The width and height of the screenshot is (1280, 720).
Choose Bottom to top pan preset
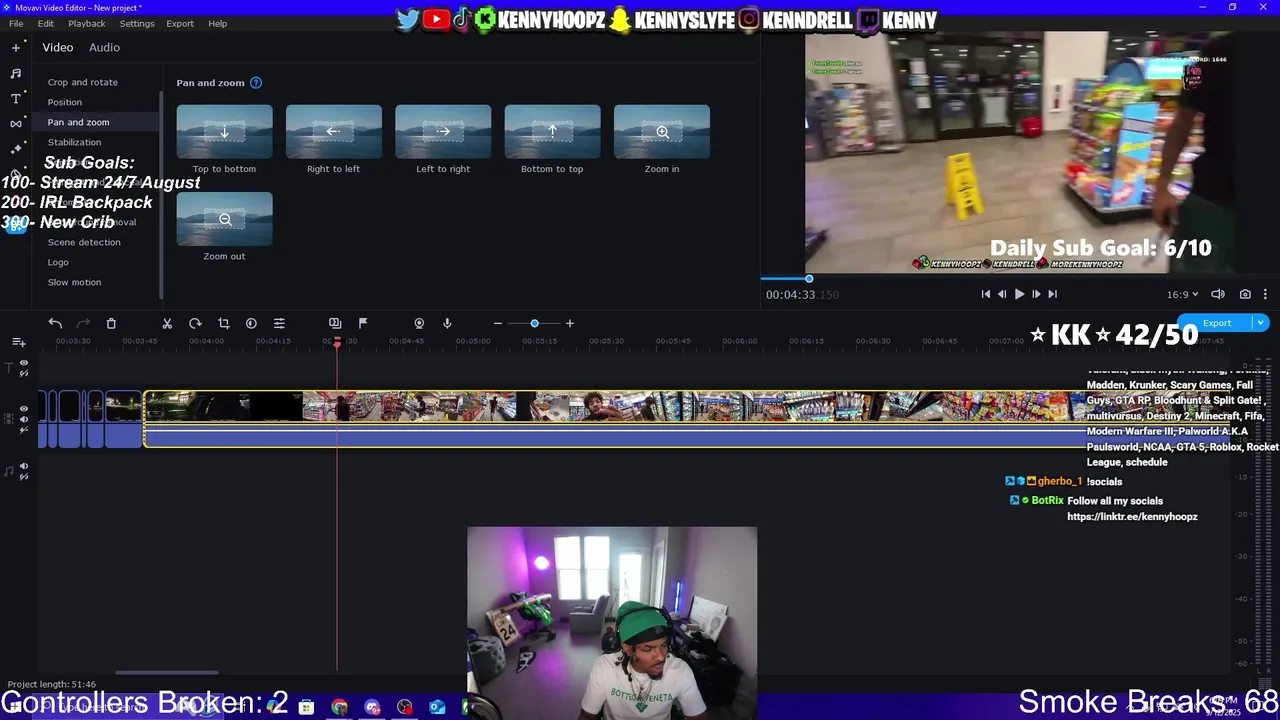(552, 132)
